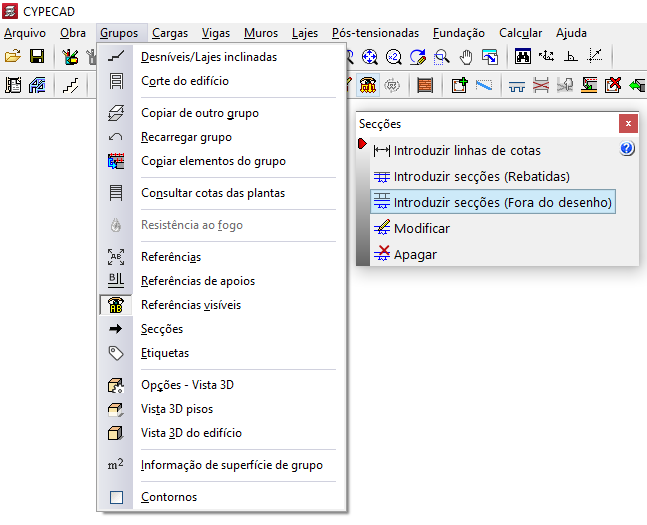Click the telephone icon in second toolbar

368,85
